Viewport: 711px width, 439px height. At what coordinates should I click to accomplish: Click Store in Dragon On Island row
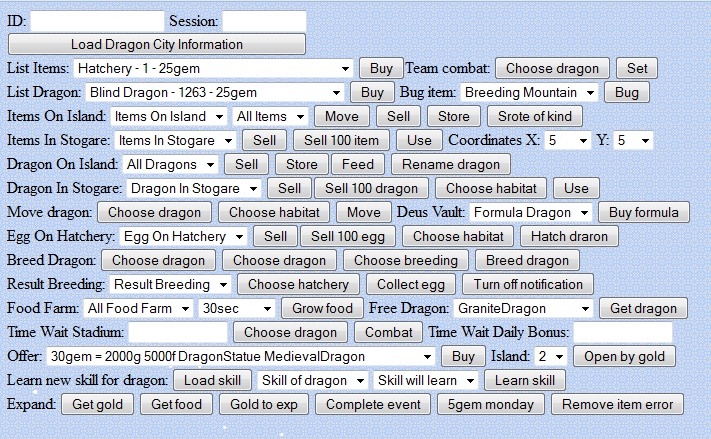coord(302,165)
